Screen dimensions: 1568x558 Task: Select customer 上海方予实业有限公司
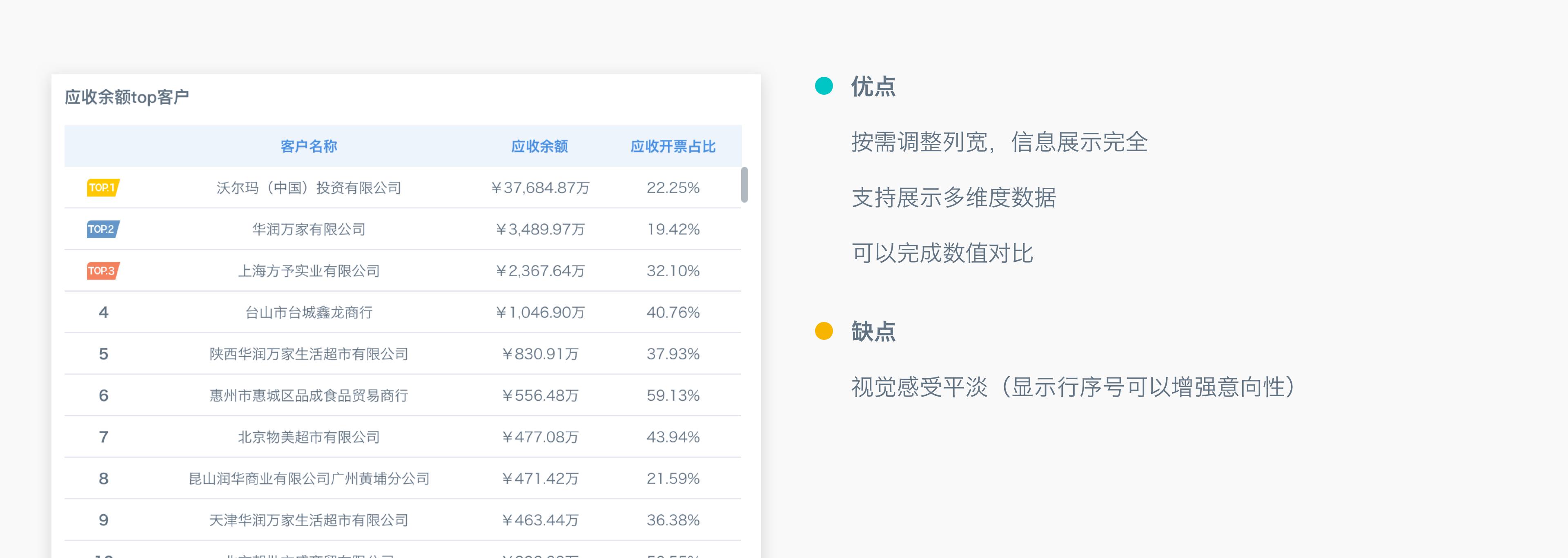[x=309, y=270]
